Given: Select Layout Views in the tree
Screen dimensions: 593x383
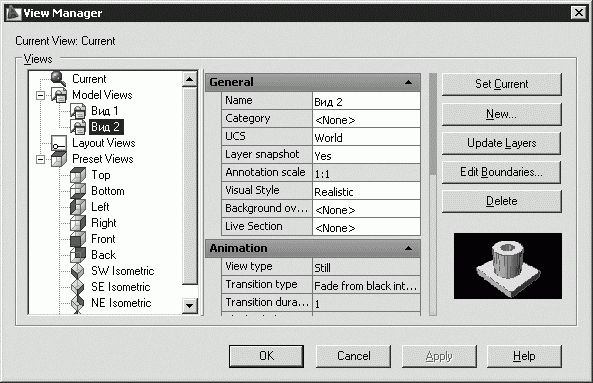Looking at the screenshot, I should click(104, 143).
